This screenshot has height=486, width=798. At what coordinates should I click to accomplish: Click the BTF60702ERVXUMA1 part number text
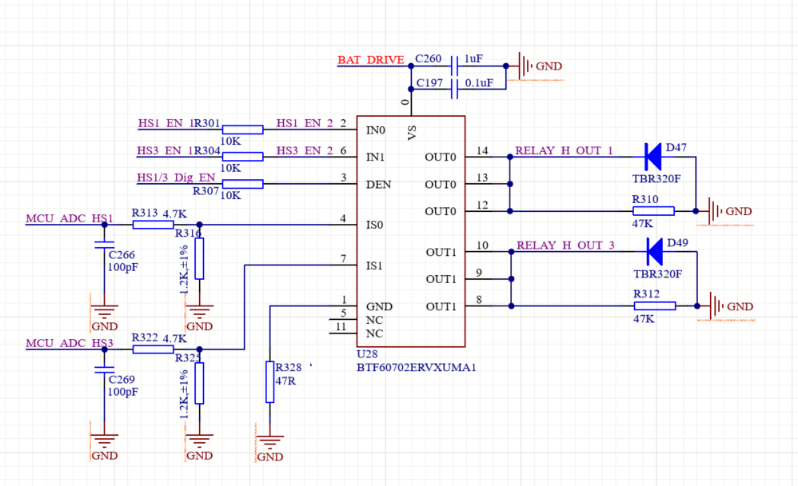(416, 367)
